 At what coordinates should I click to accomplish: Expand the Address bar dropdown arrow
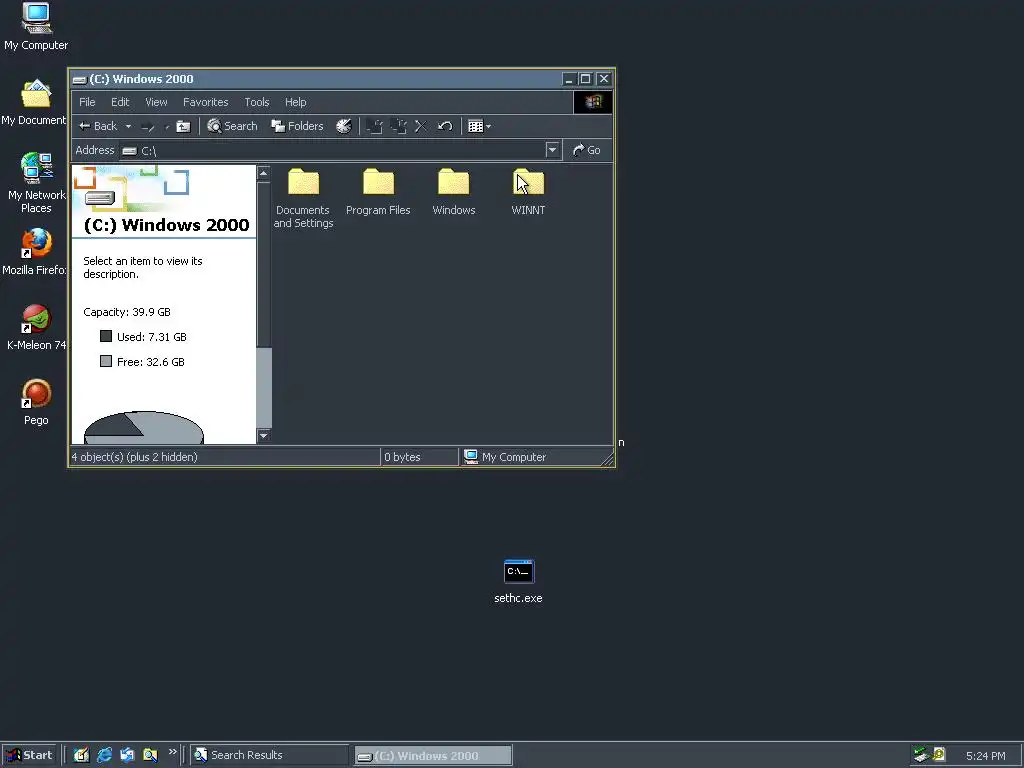point(552,150)
